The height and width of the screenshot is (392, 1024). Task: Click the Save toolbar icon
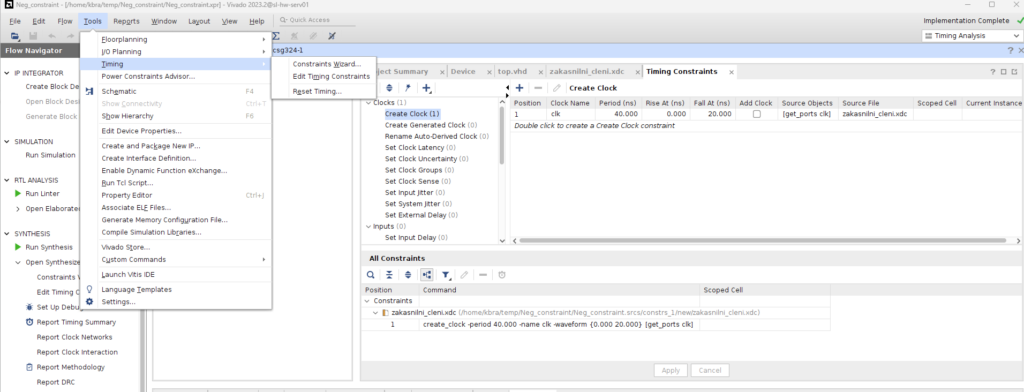click(x=33, y=36)
